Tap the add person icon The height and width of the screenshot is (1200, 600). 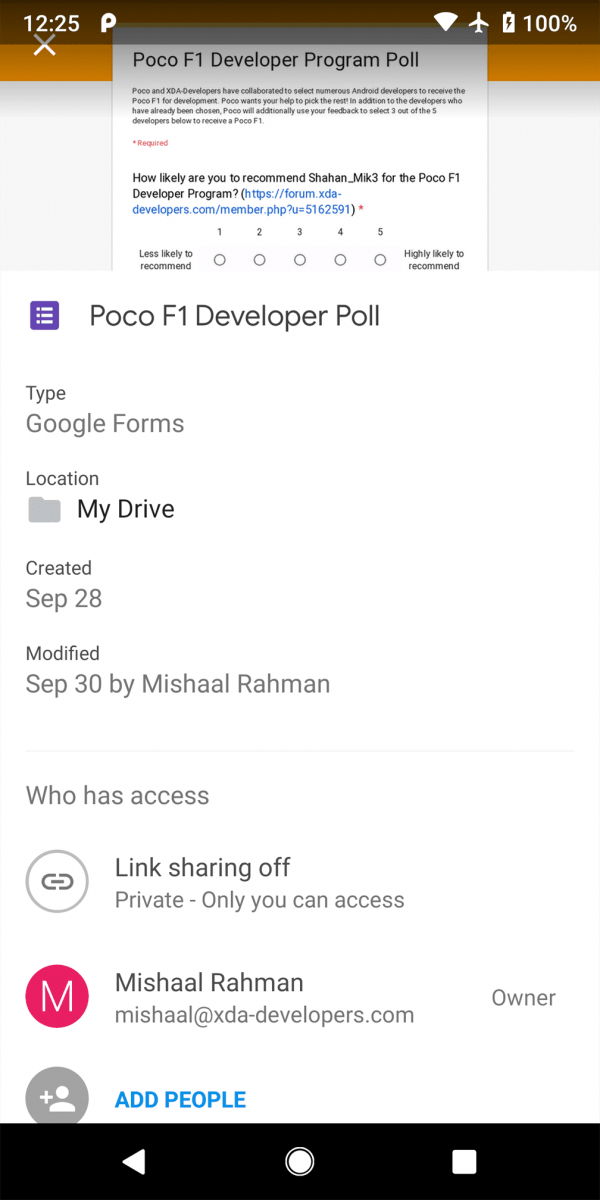point(57,1096)
